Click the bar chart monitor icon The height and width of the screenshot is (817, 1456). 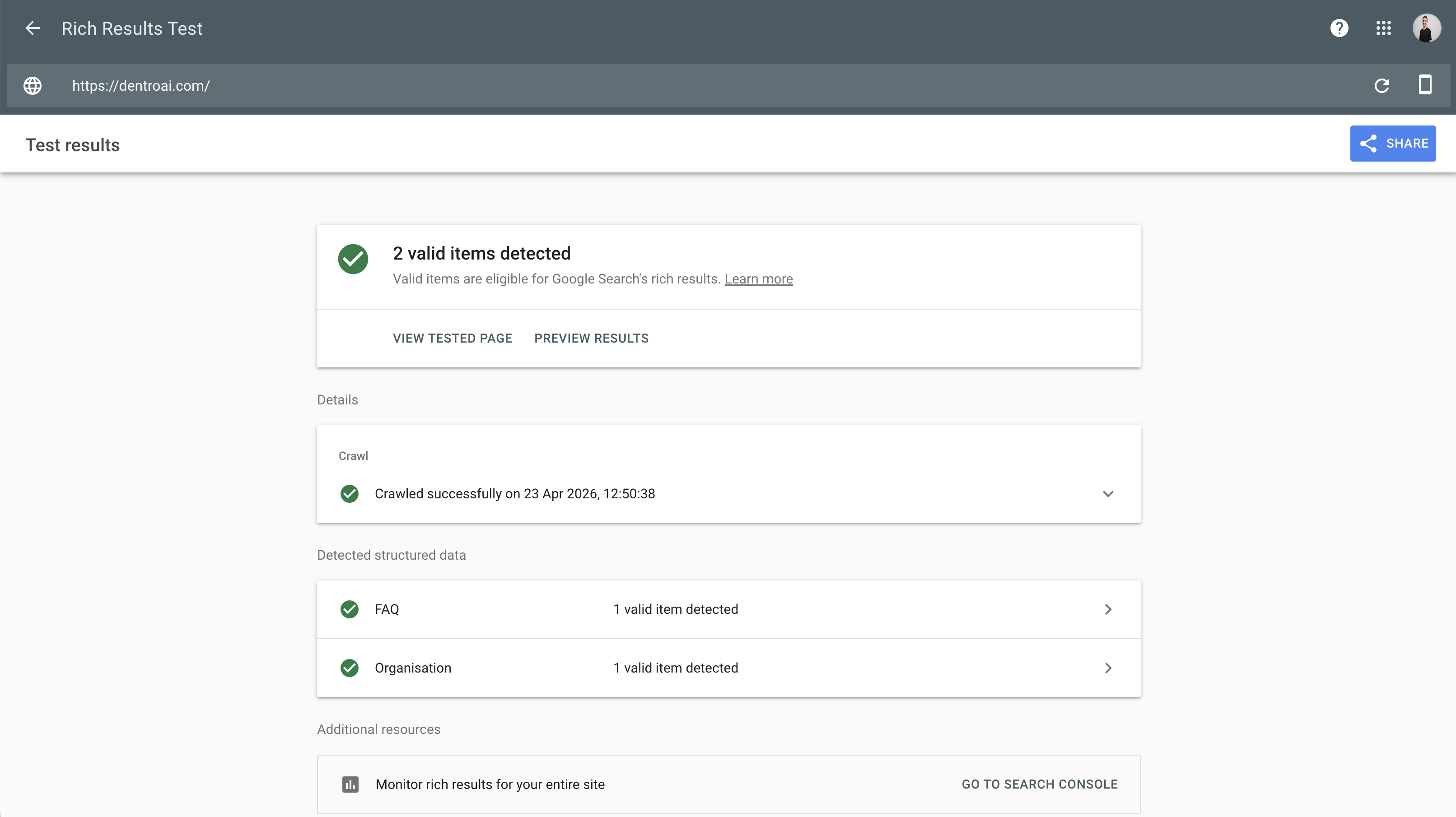(350, 784)
